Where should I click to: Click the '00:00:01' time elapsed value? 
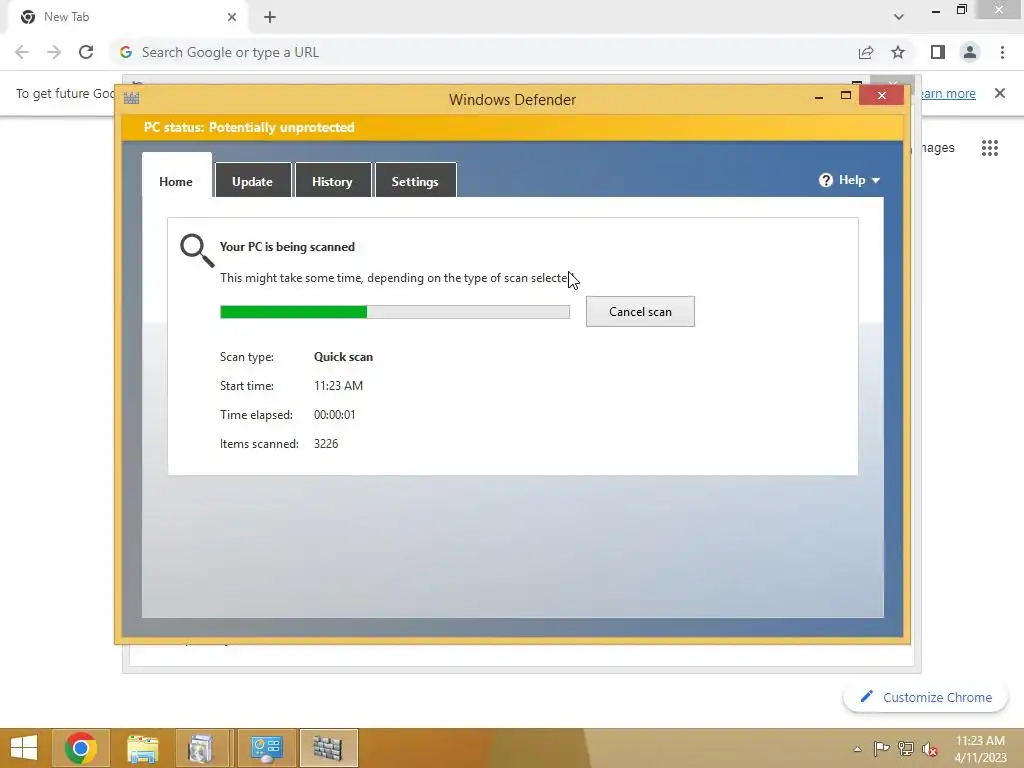point(334,414)
